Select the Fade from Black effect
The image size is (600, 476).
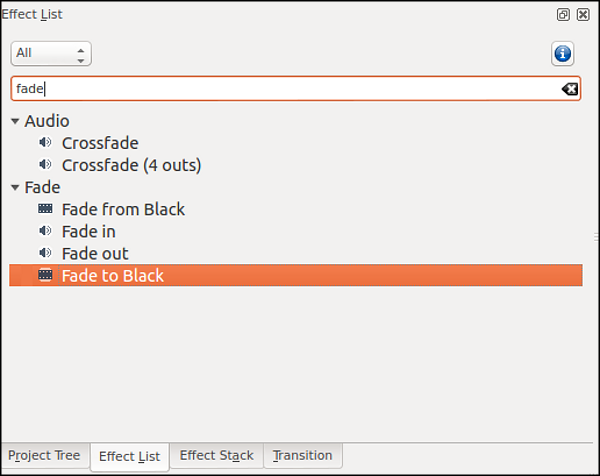[123, 209]
